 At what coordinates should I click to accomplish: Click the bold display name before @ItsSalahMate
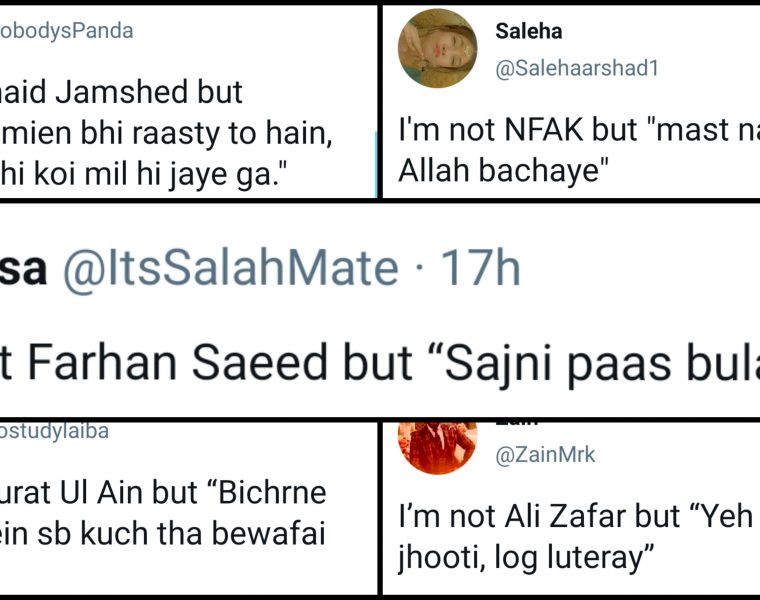[24, 270]
